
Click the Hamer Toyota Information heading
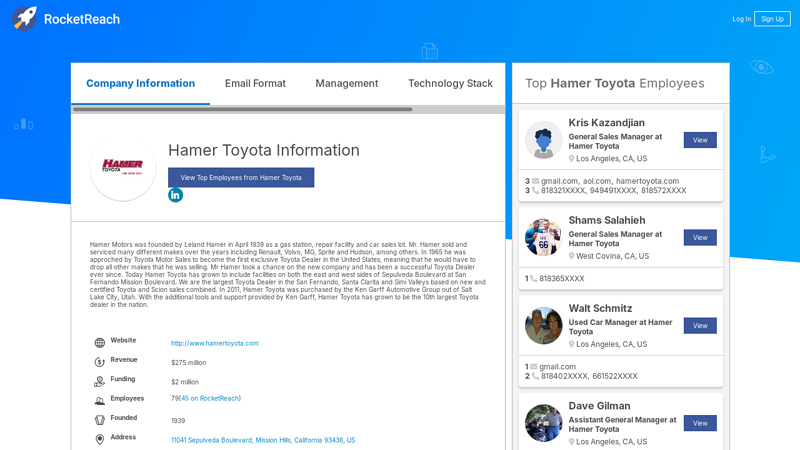(x=264, y=150)
